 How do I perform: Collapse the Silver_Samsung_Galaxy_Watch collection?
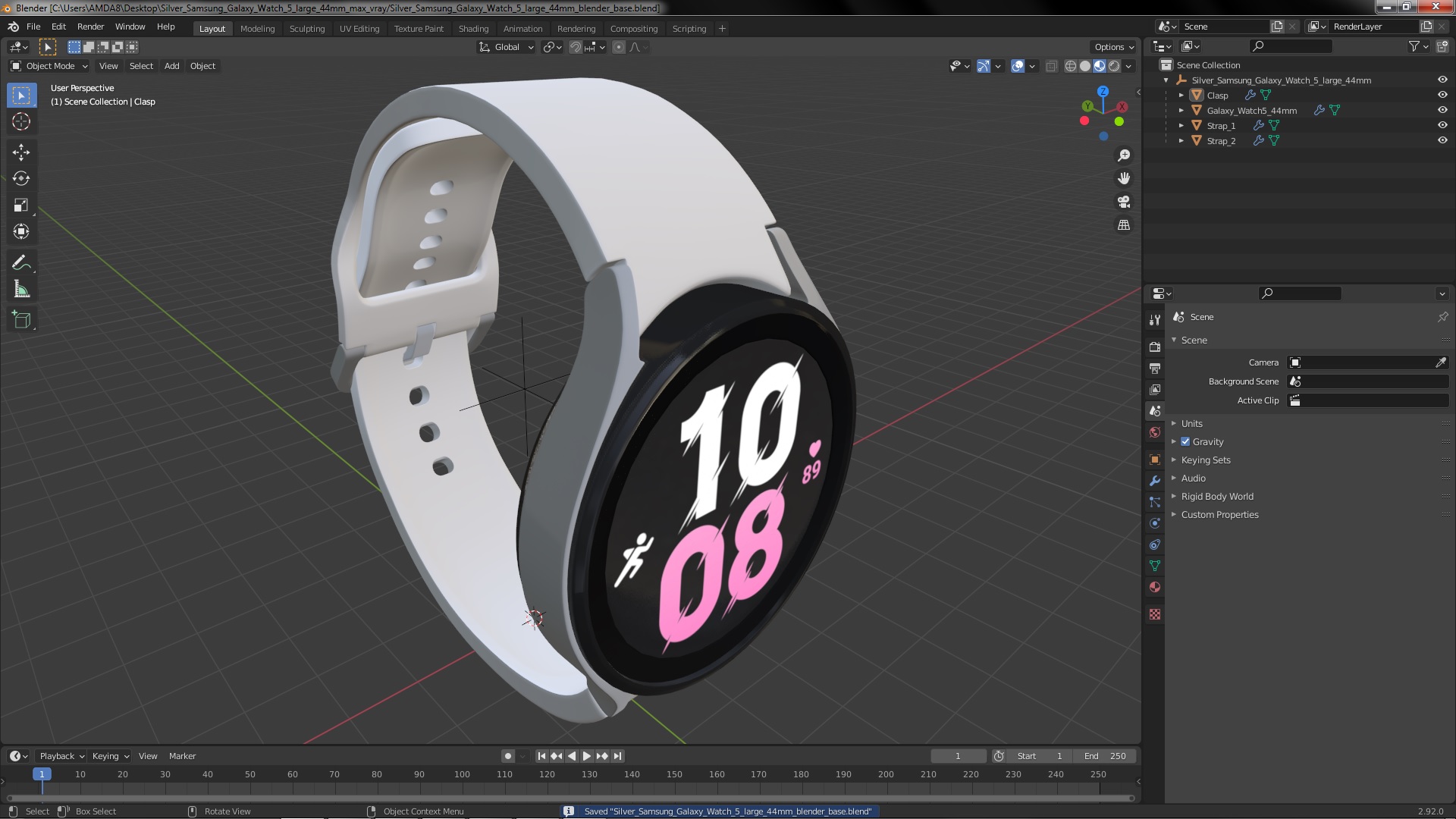1166,80
